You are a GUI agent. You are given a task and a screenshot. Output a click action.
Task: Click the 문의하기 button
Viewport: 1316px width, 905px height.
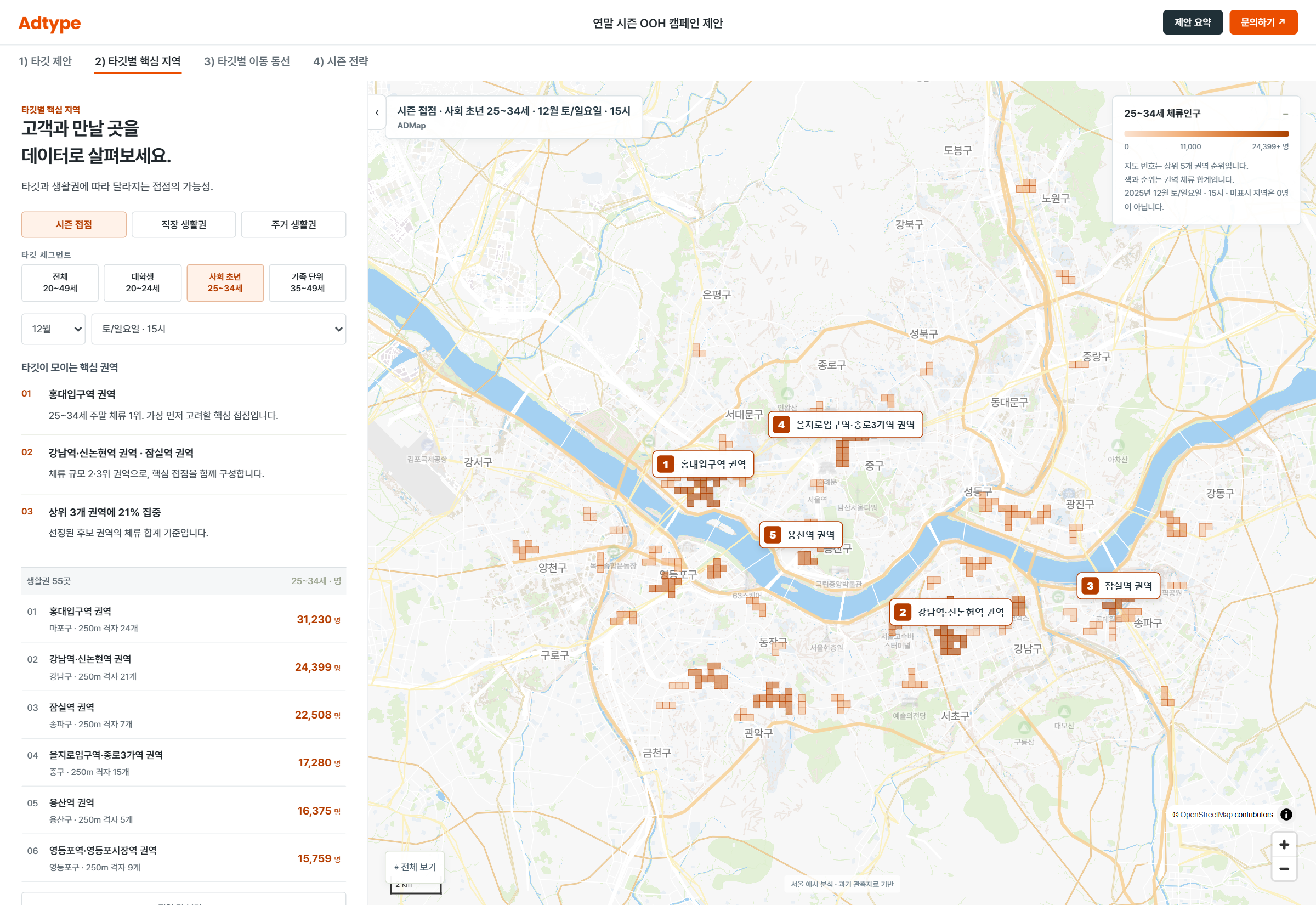click(x=1263, y=22)
